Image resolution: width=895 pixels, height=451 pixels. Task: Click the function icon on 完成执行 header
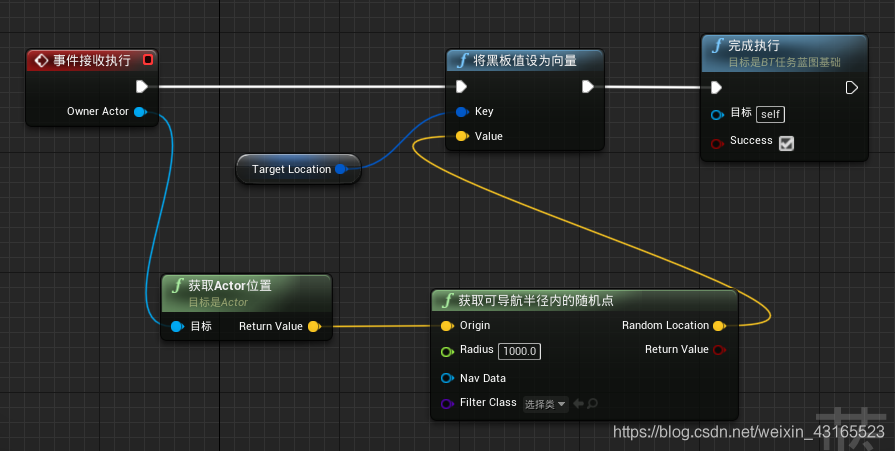pyautogui.click(x=717, y=45)
